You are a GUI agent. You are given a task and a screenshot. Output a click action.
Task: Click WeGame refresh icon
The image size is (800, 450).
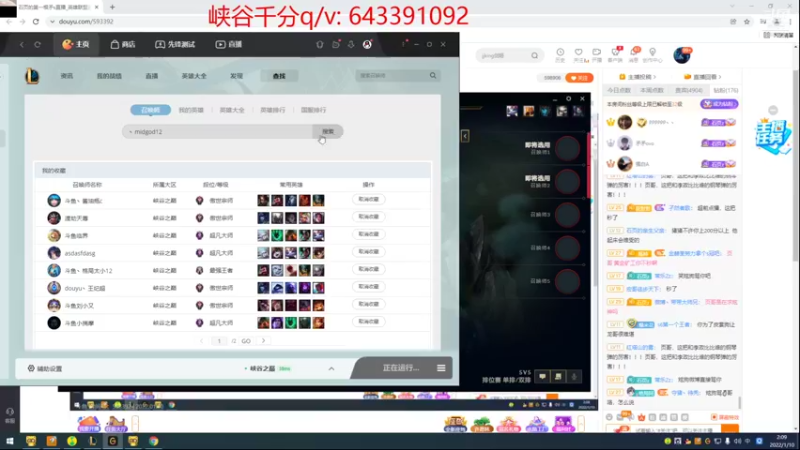[x=37, y=44]
